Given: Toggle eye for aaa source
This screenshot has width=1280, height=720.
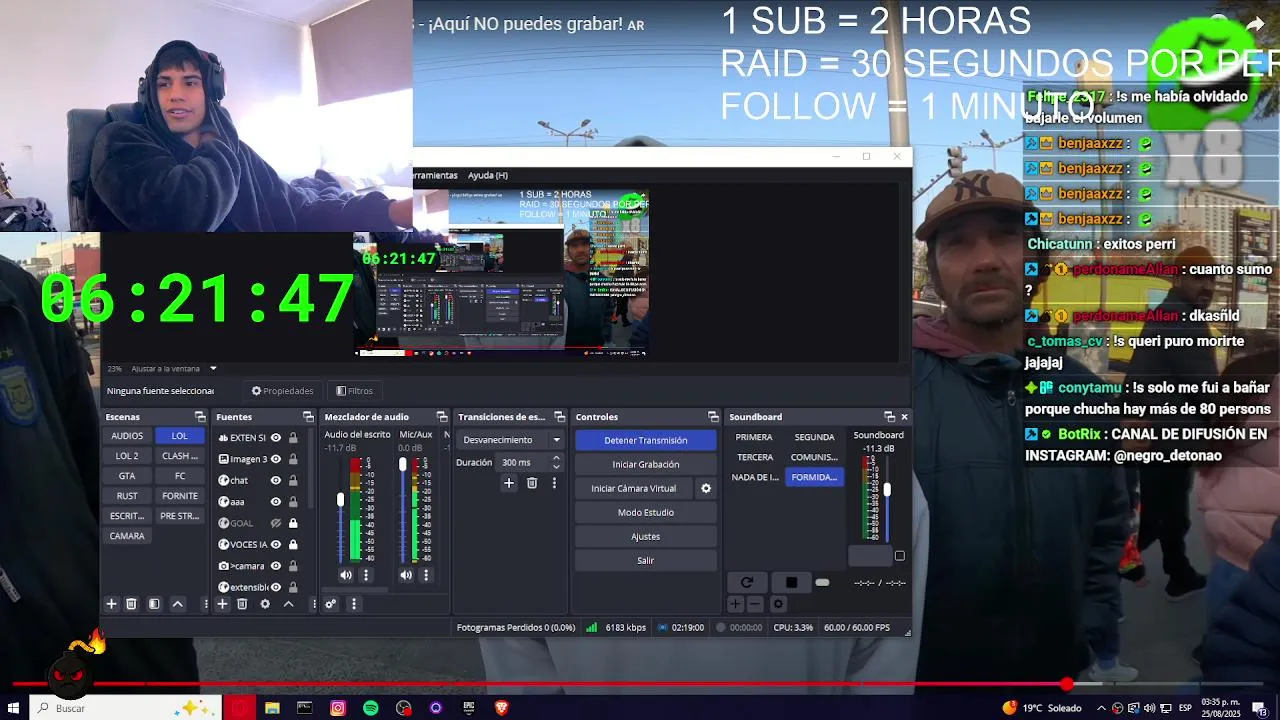Looking at the screenshot, I should [276, 501].
